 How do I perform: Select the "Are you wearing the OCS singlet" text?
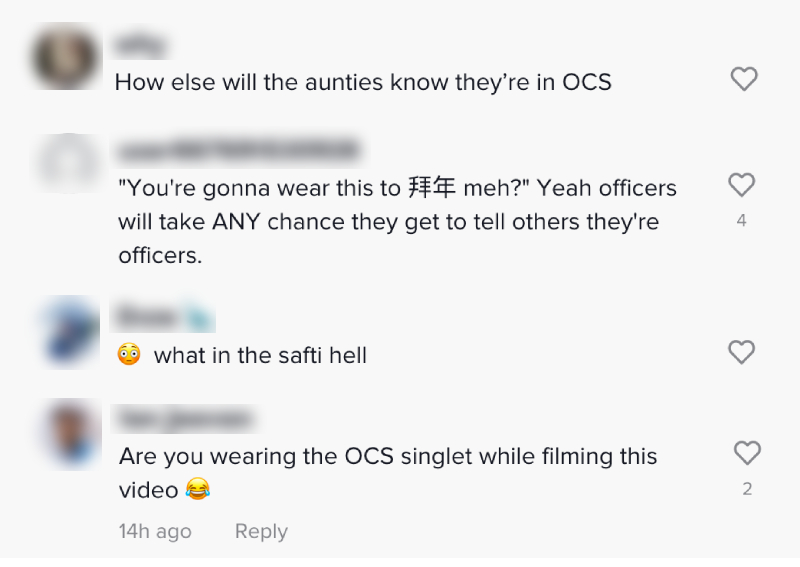388,457
